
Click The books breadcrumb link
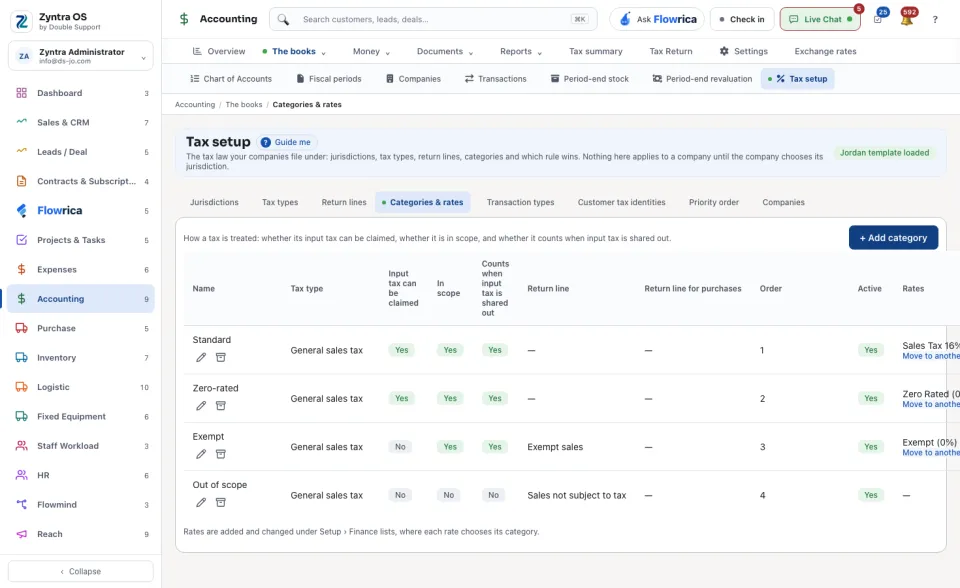[x=244, y=105]
